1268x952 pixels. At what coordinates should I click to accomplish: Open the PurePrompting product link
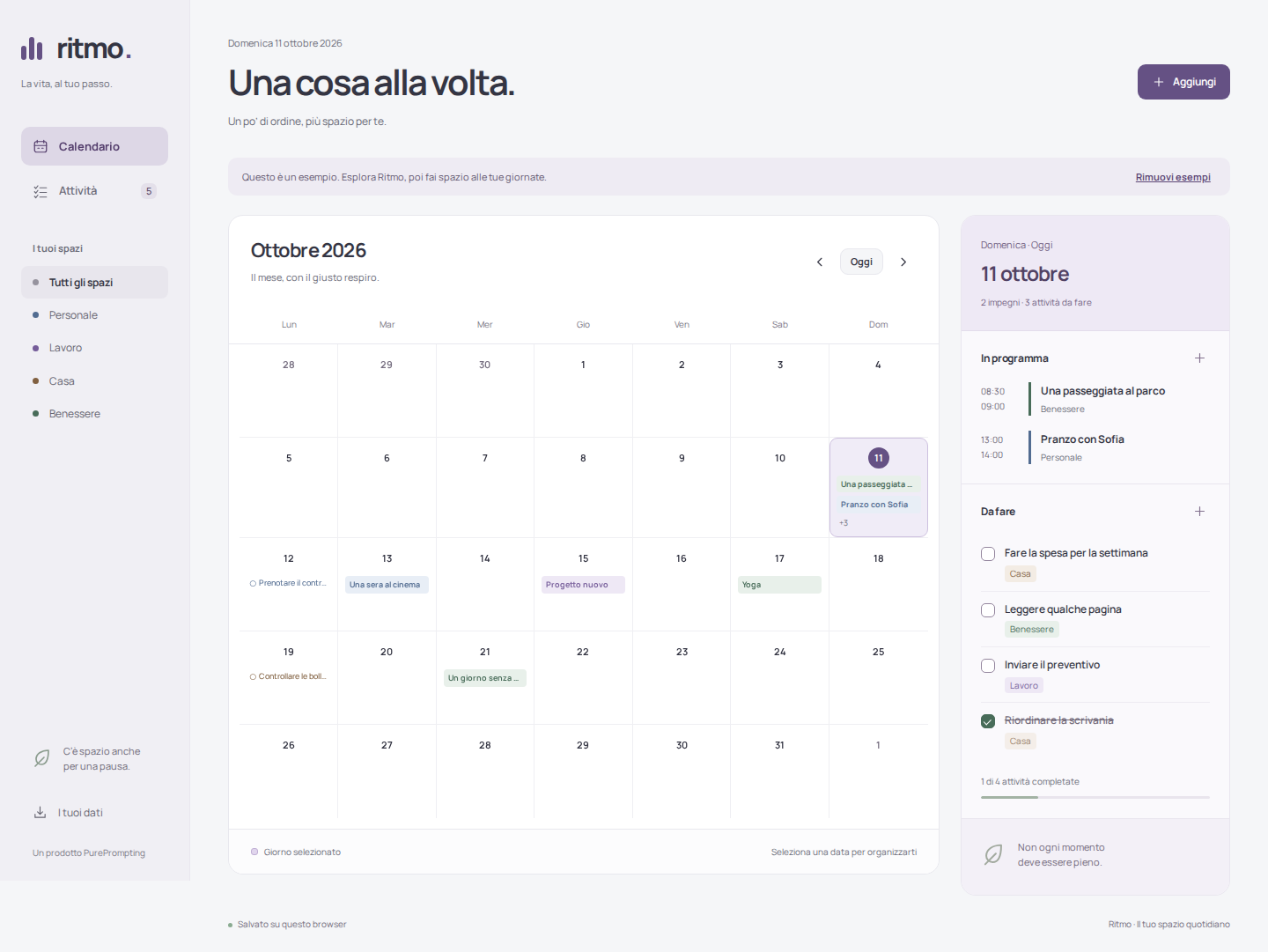click(x=89, y=852)
